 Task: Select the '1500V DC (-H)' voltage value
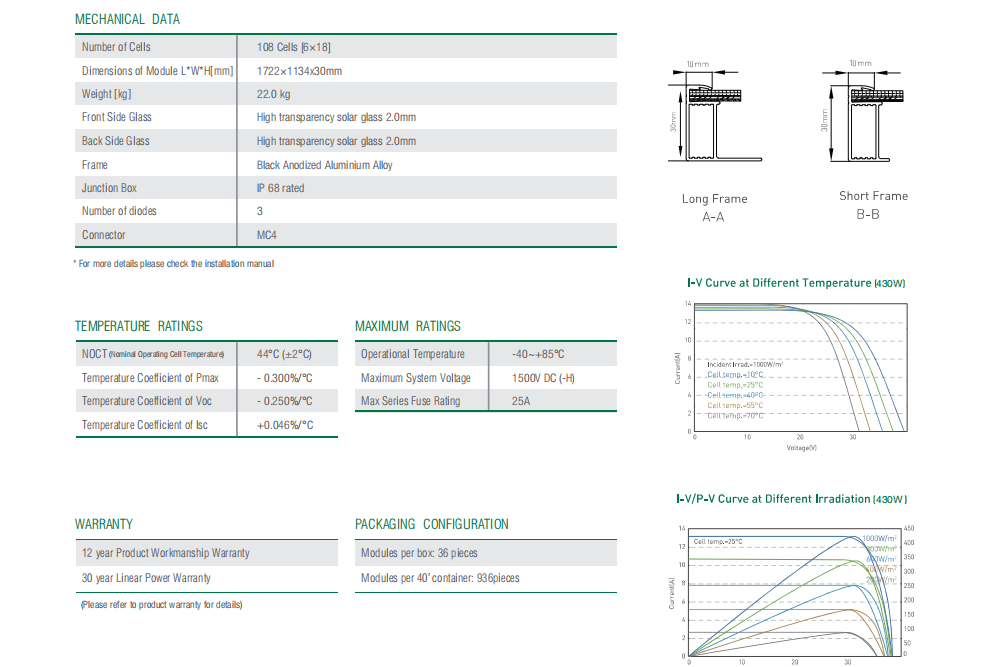pos(543,379)
